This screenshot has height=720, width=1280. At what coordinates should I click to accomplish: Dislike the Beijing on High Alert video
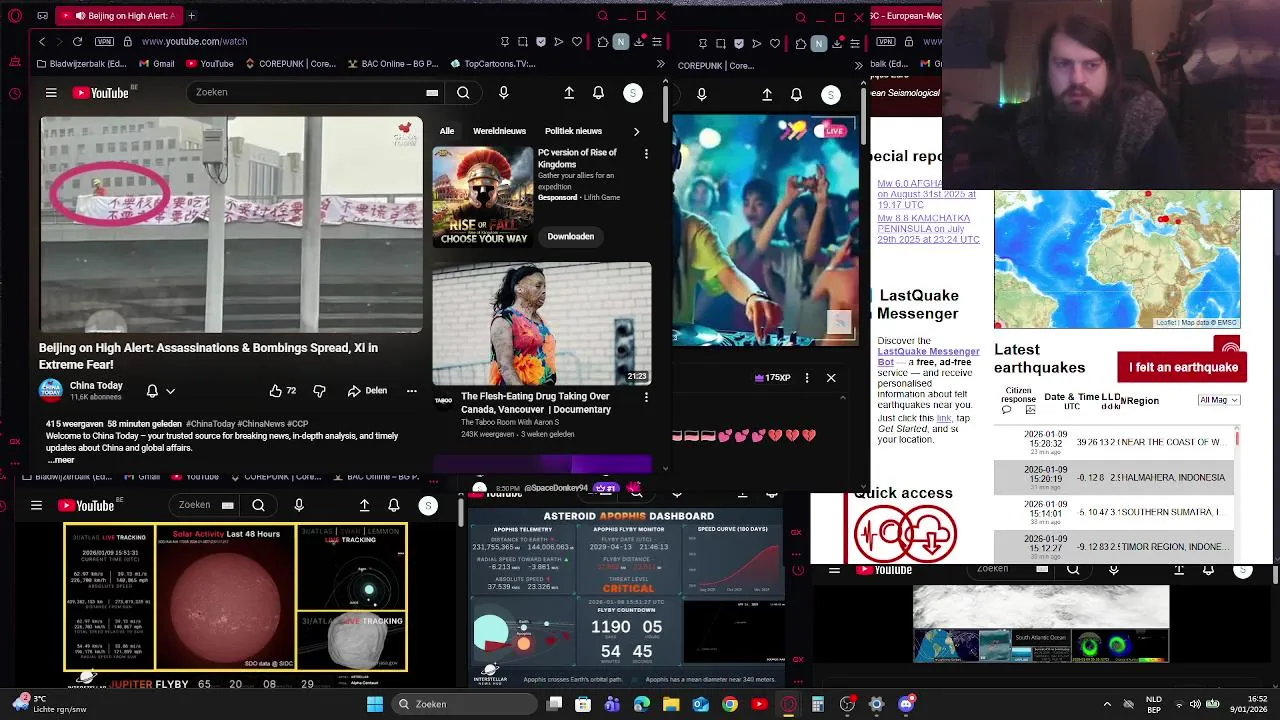point(319,391)
